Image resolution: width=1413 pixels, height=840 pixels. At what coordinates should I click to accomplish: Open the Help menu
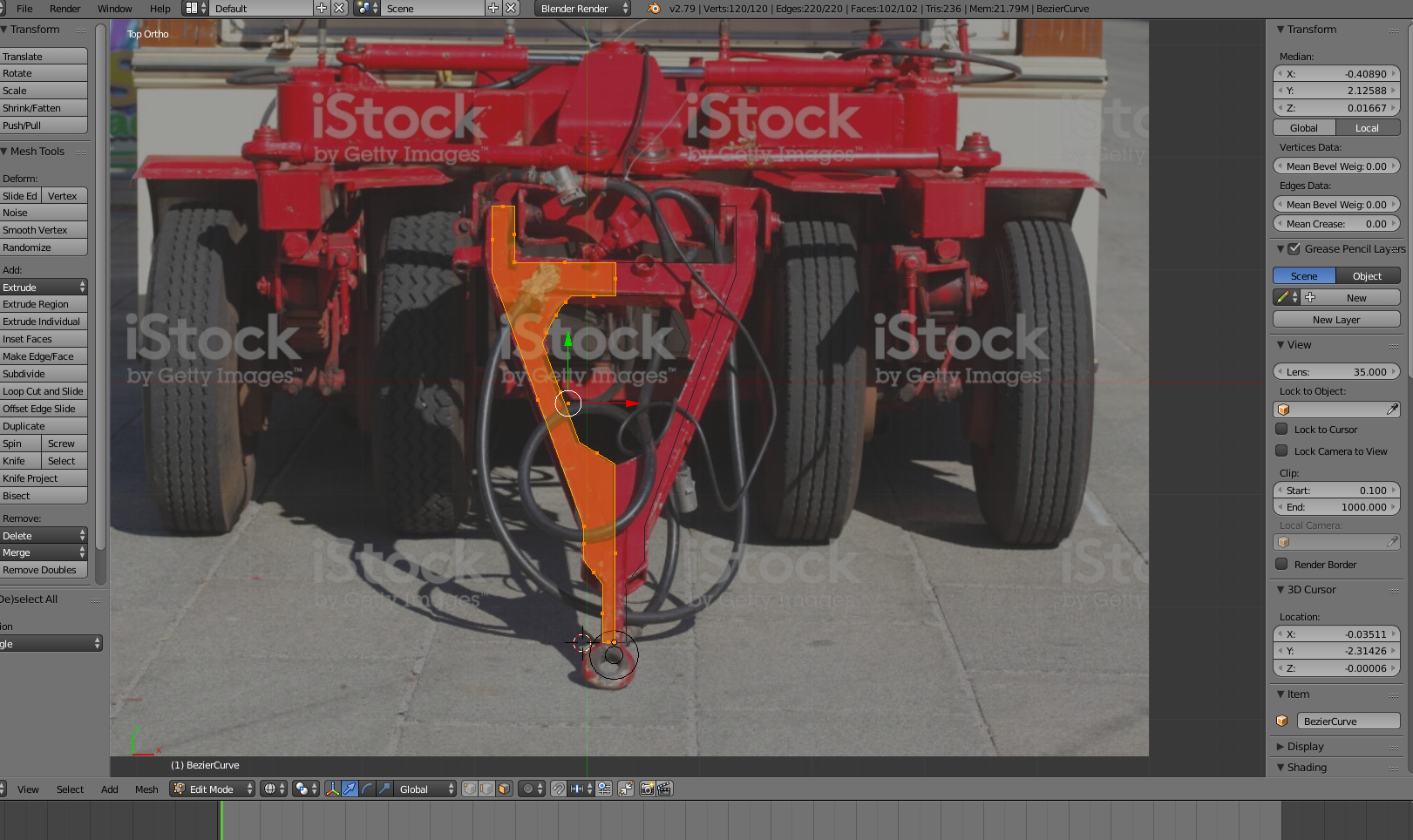[x=160, y=8]
